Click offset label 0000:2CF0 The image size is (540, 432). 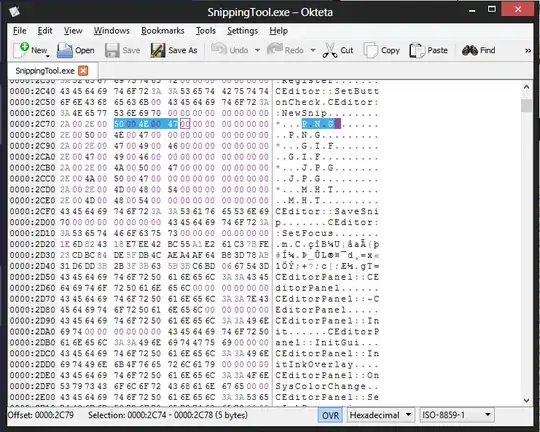tap(32, 211)
